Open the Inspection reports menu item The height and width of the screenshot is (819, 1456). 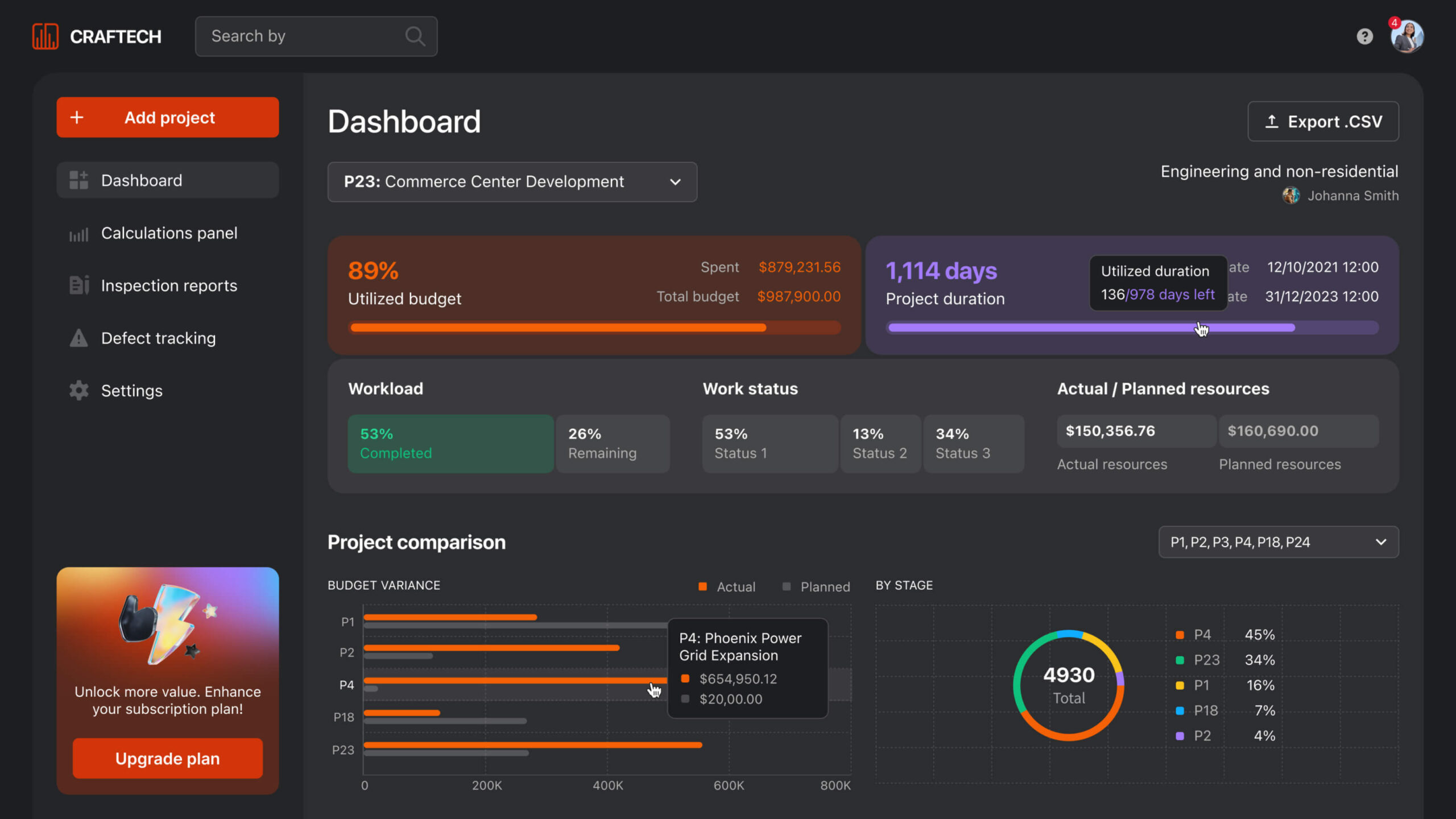[x=168, y=286]
